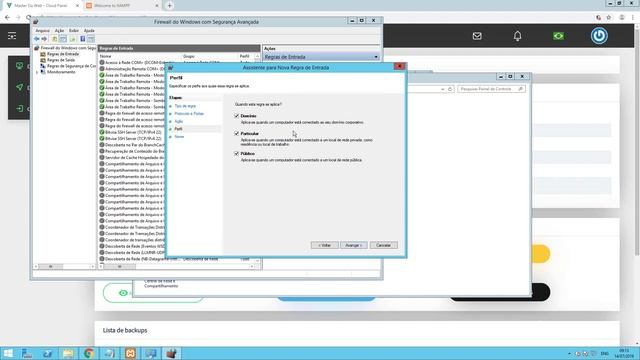The image size is (640, 360).
Task: Collapse the Regras de Entrada actions section
Action: (376, 57)
